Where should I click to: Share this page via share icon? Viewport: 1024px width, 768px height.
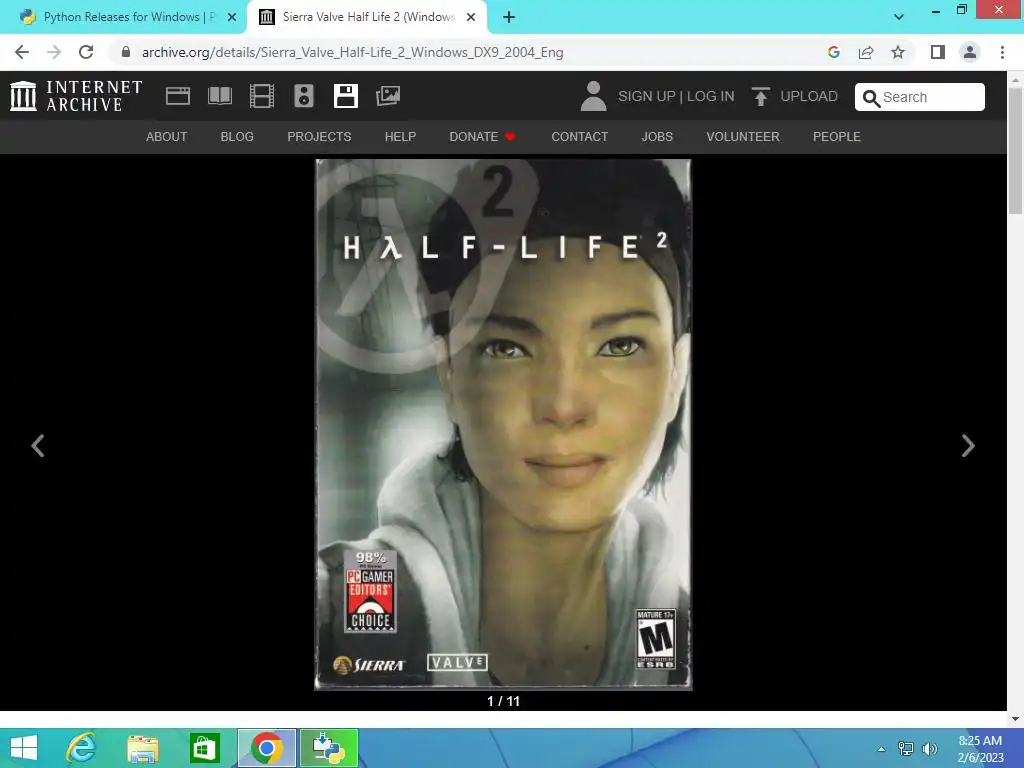(x=866, y=52)
